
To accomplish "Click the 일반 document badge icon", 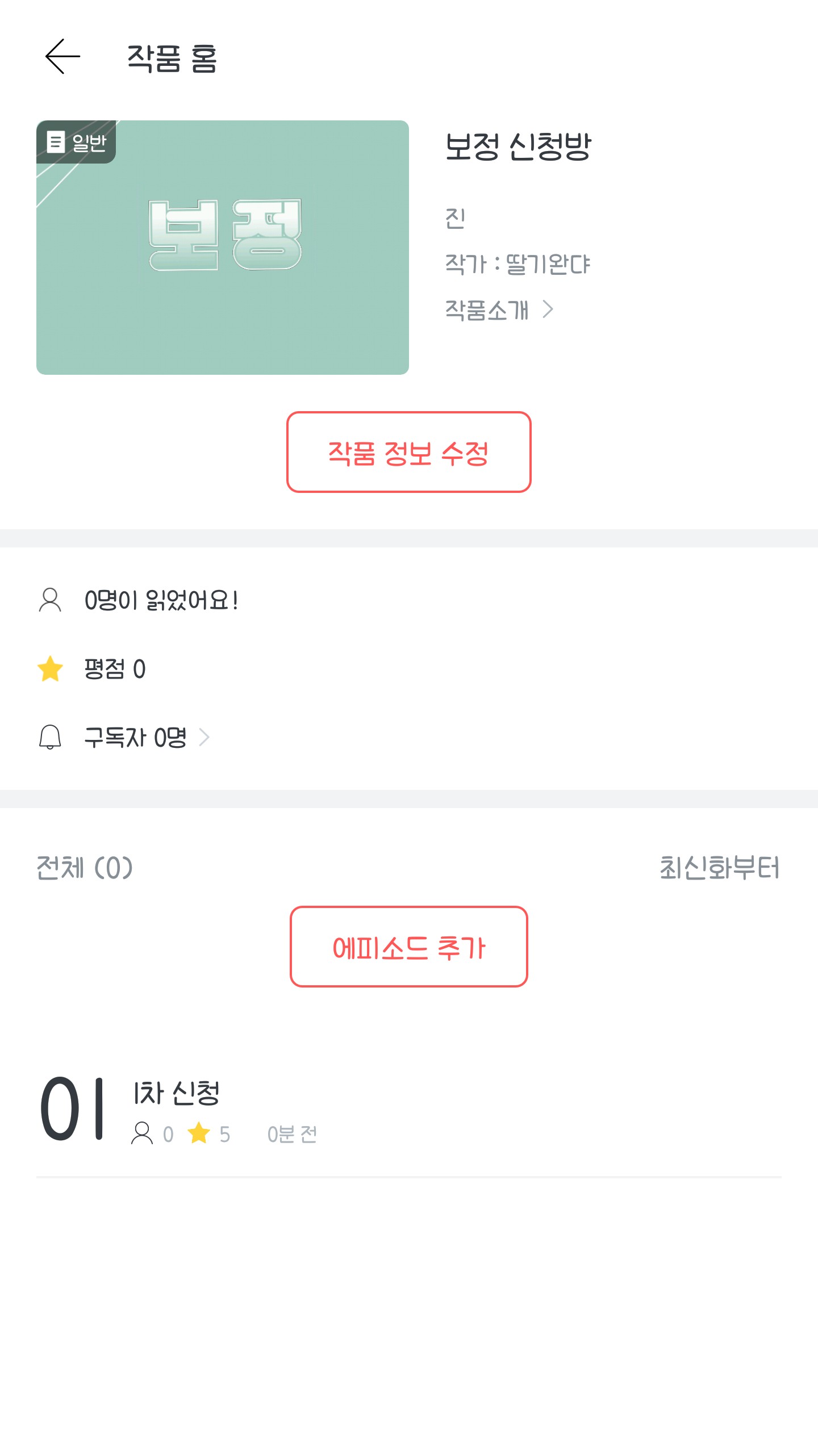I will tap(55, 142).
